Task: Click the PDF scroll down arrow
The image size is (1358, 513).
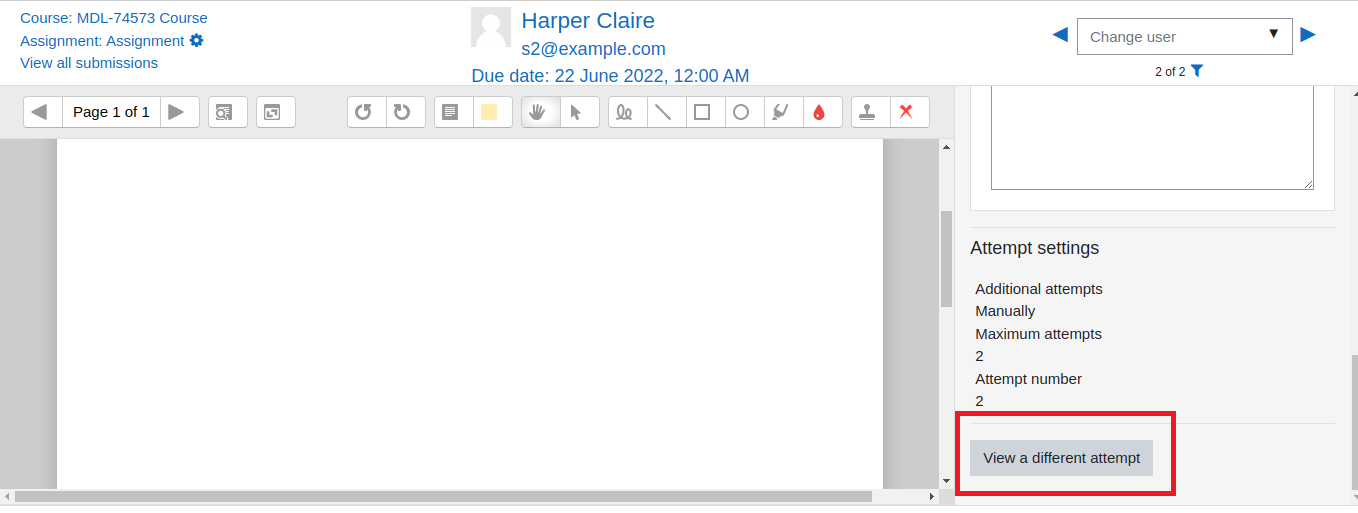Action: click(x=946, y=481)
